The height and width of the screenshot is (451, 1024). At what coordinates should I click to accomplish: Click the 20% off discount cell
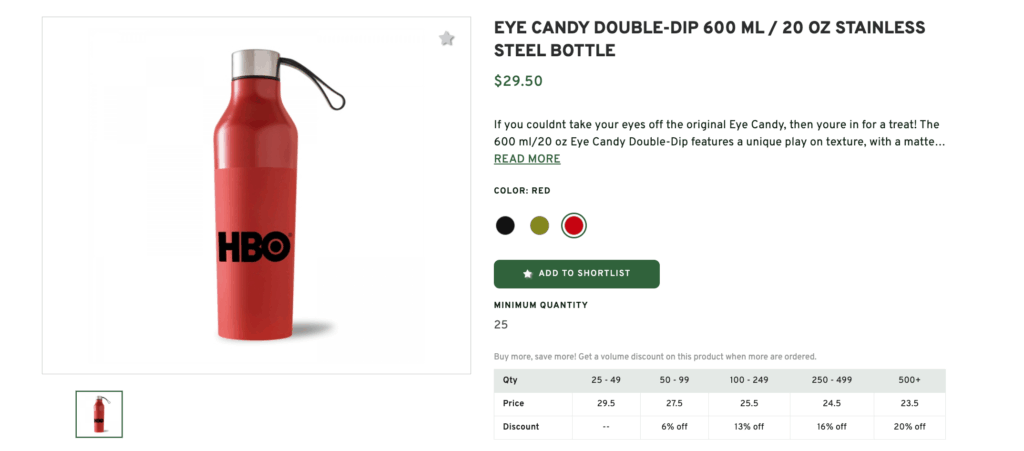click(909, 426)
